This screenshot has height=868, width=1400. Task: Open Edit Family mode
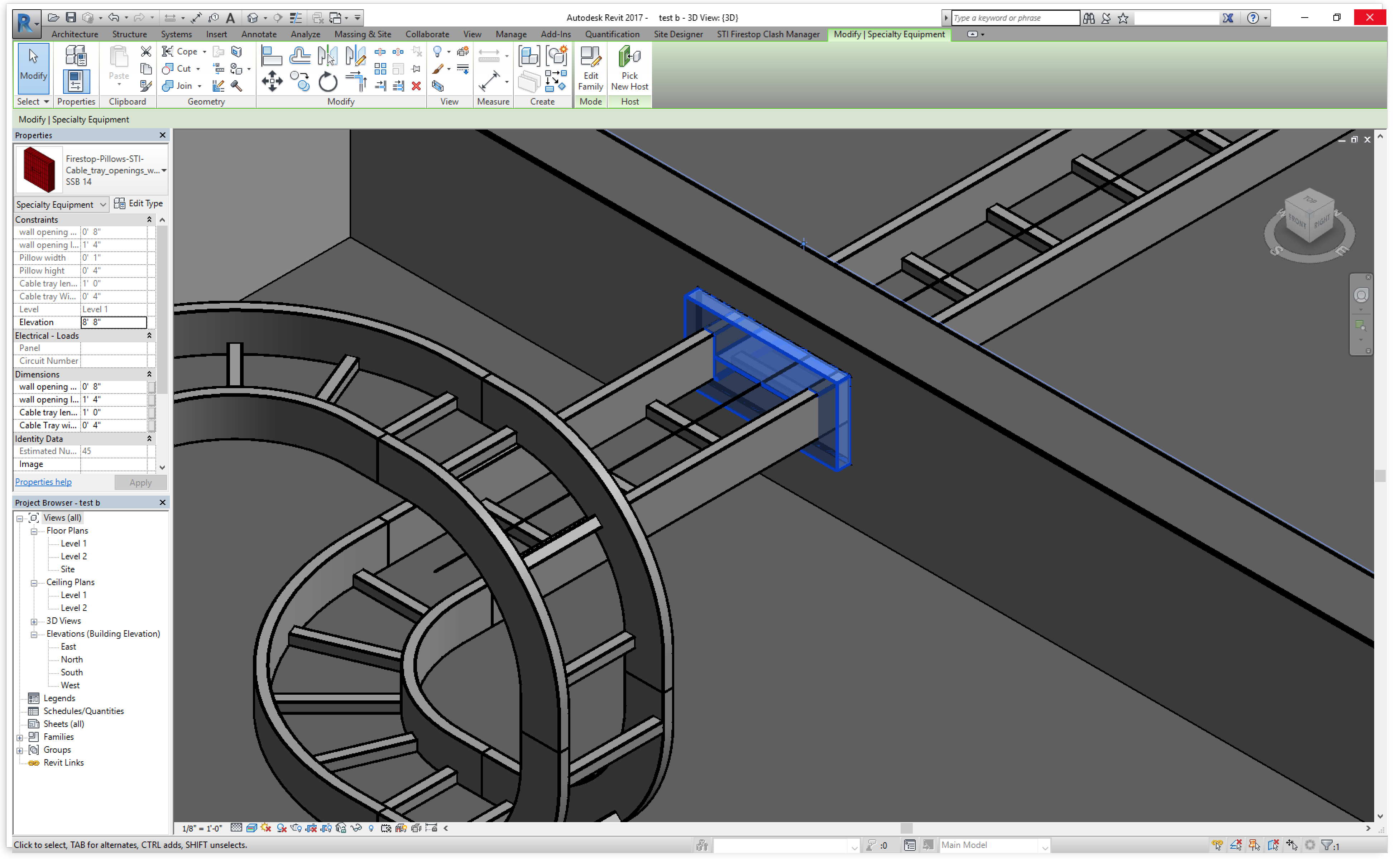tap(590, 68)
